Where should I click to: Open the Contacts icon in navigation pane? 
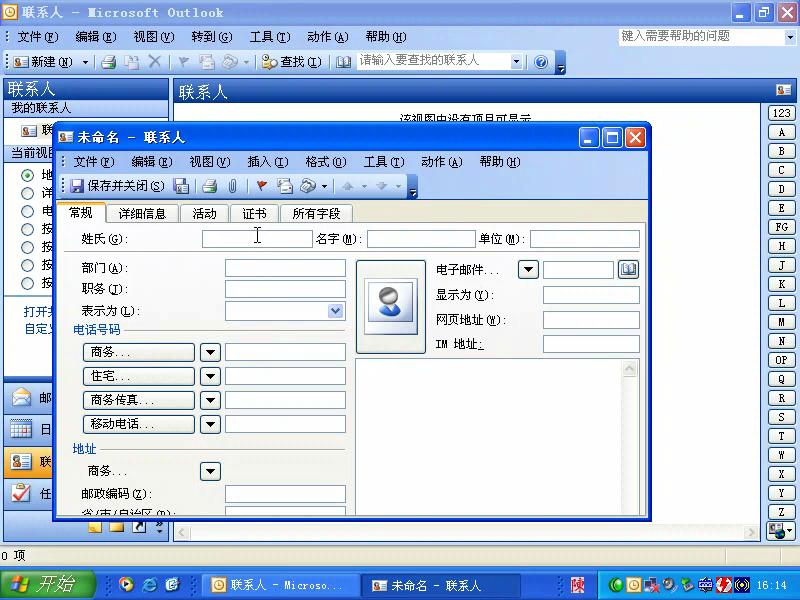click(x=21, y=461)
